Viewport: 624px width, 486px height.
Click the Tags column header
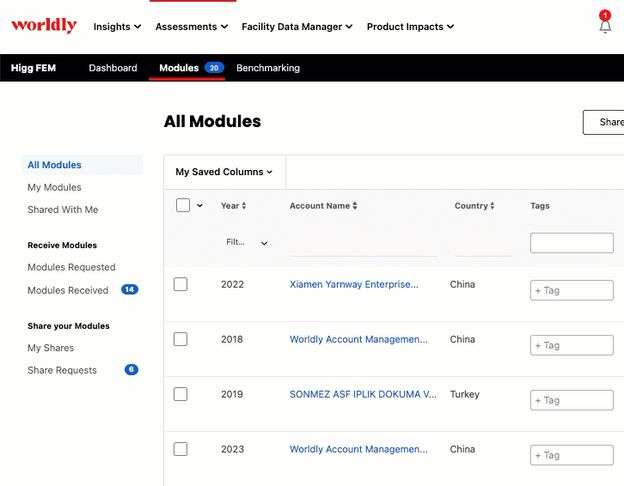(540, 206)
